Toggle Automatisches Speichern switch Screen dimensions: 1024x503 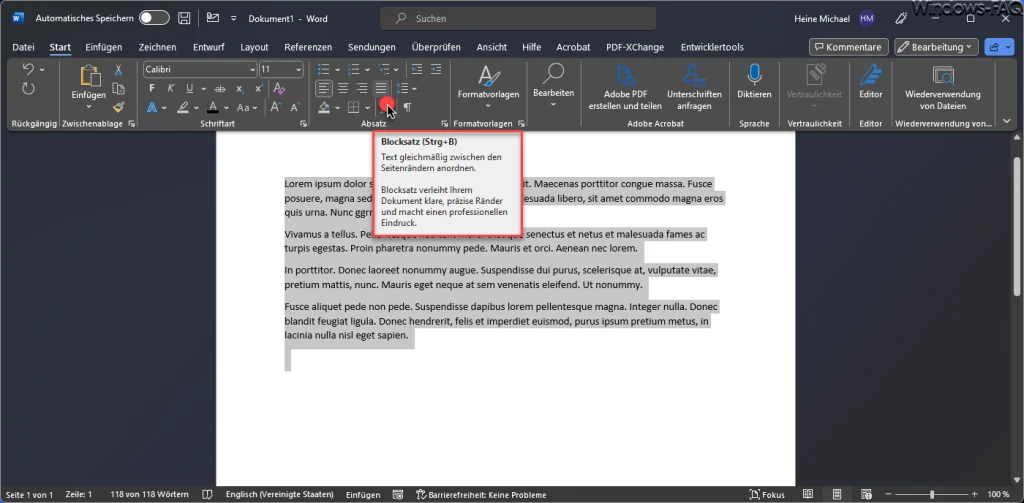coord(154,18)
